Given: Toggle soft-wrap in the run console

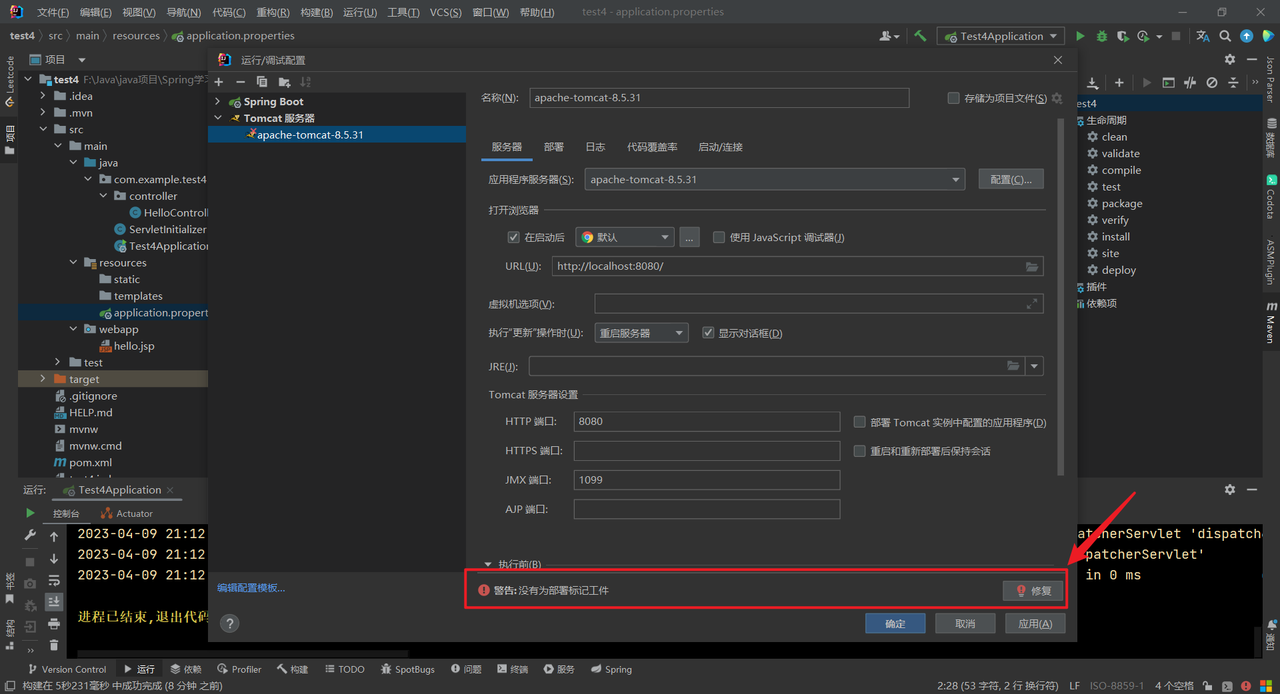Looking at the screenshot, I should pos(54,580).
